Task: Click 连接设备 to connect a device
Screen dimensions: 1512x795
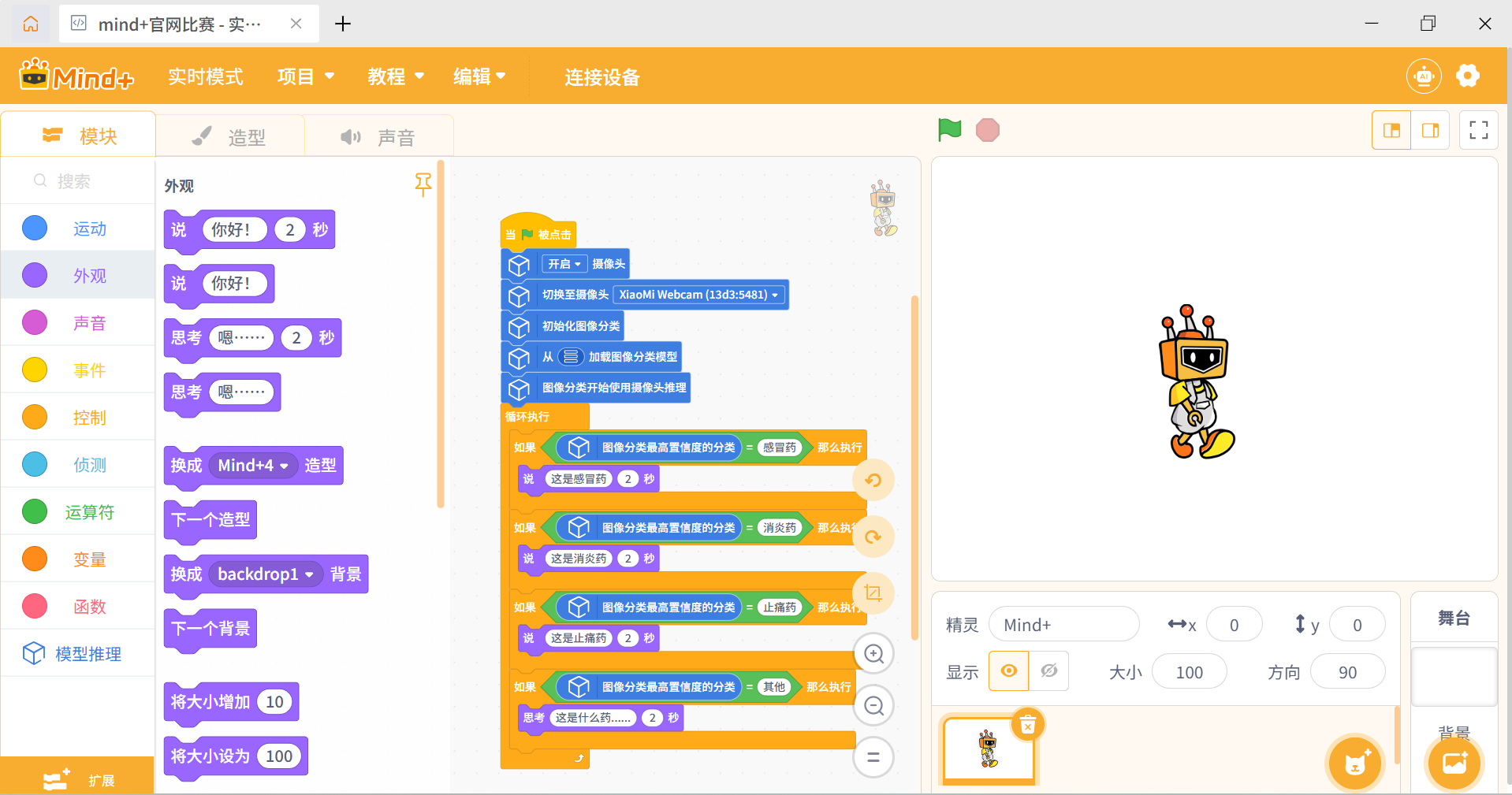Action: 601,76
